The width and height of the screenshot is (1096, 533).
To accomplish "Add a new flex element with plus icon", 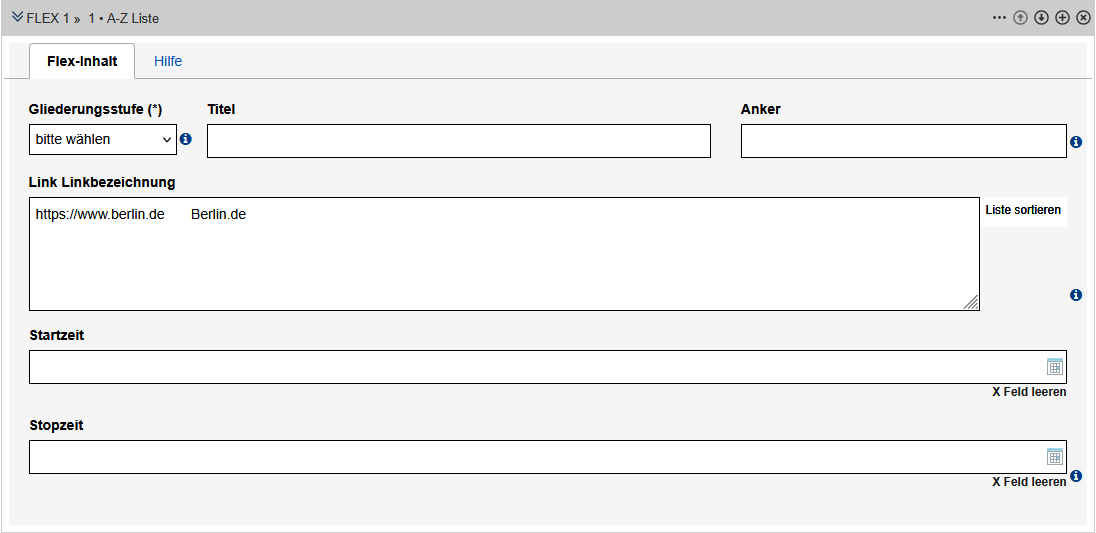I will point(1062,18).
